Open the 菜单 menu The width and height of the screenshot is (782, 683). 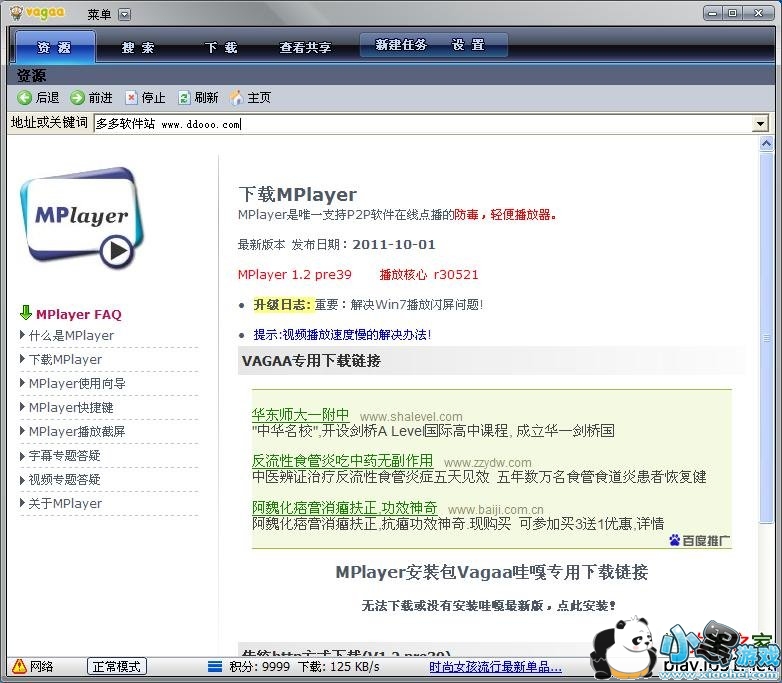(99, 15)
